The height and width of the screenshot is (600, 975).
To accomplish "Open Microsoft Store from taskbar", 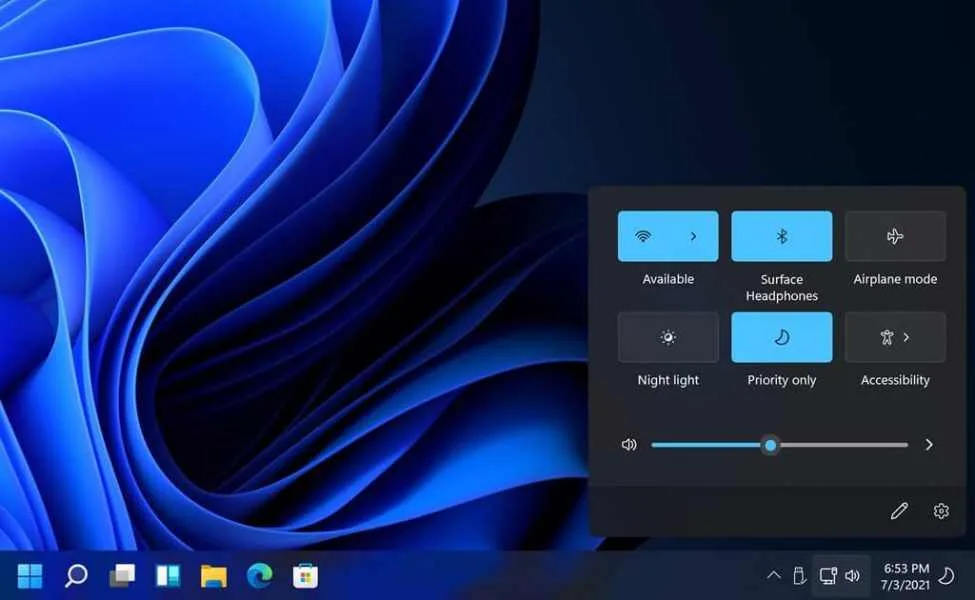I will [305, 576].
